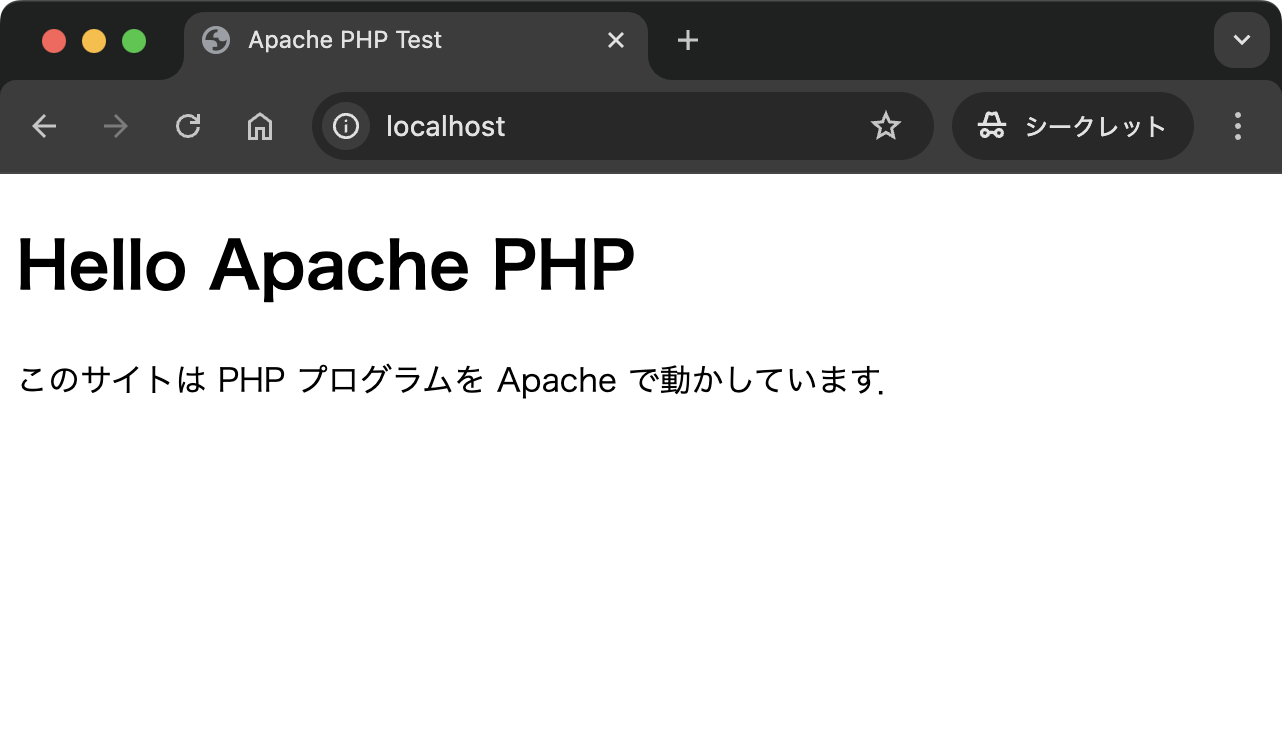Screen dimensions: 1282x750
Task: Close the browser window with red button
Action: pyautogui.click(x=54, y=41)
